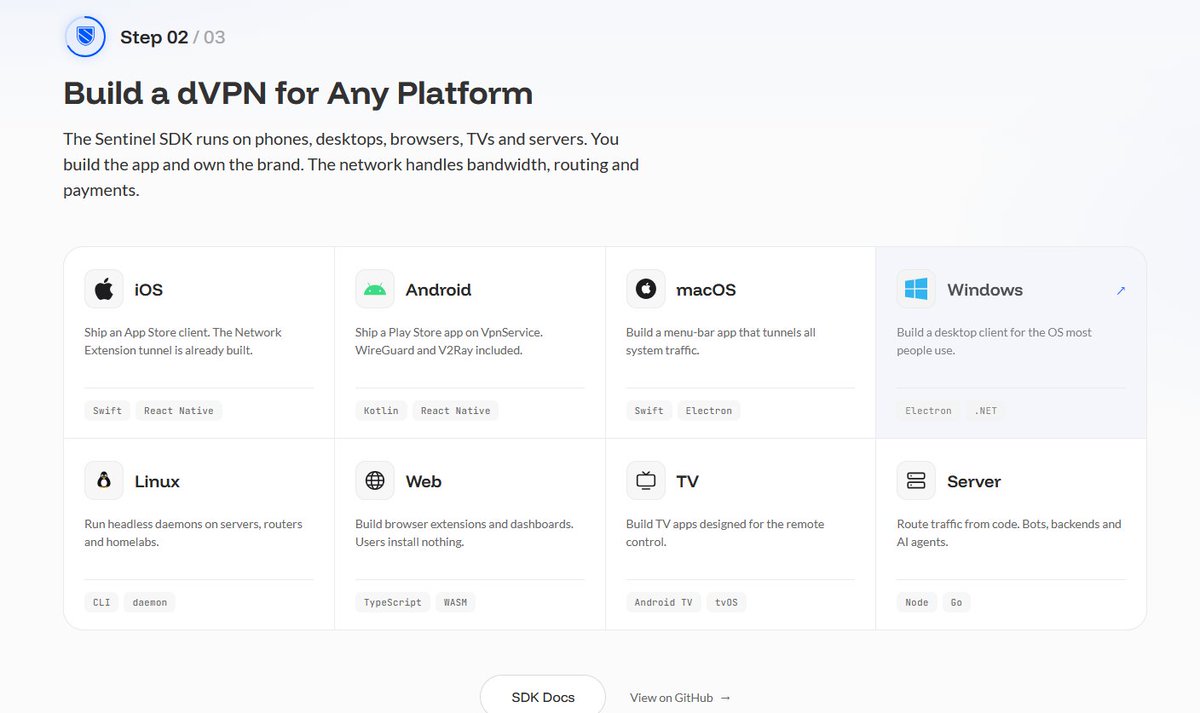The height and width of the screenshot is (713, 1200).
Task: Open the Linux platform title
Action: 157,482
